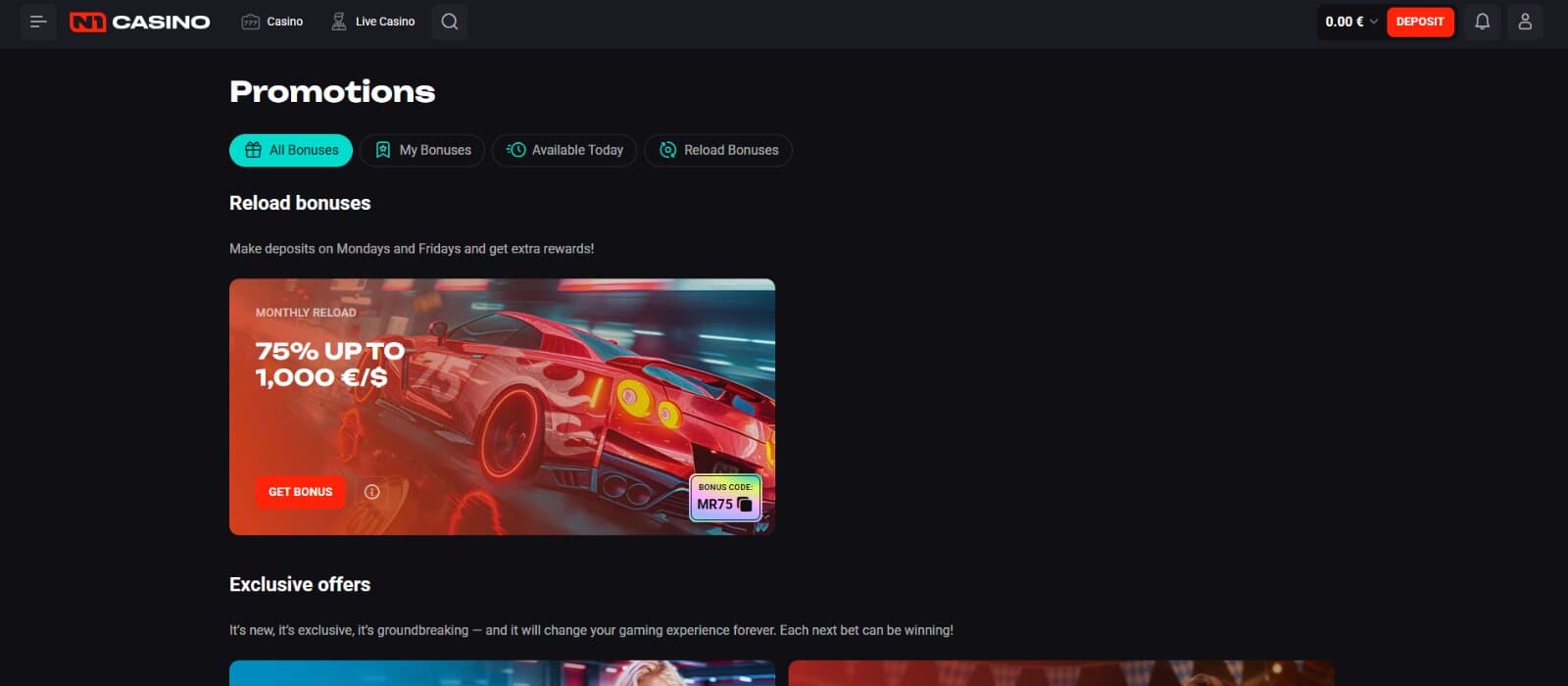The height and width of the screenshot is (686, 1568).
Task: Click the 'It's new, it's exclusive' description line
Action: click(591, 630)
